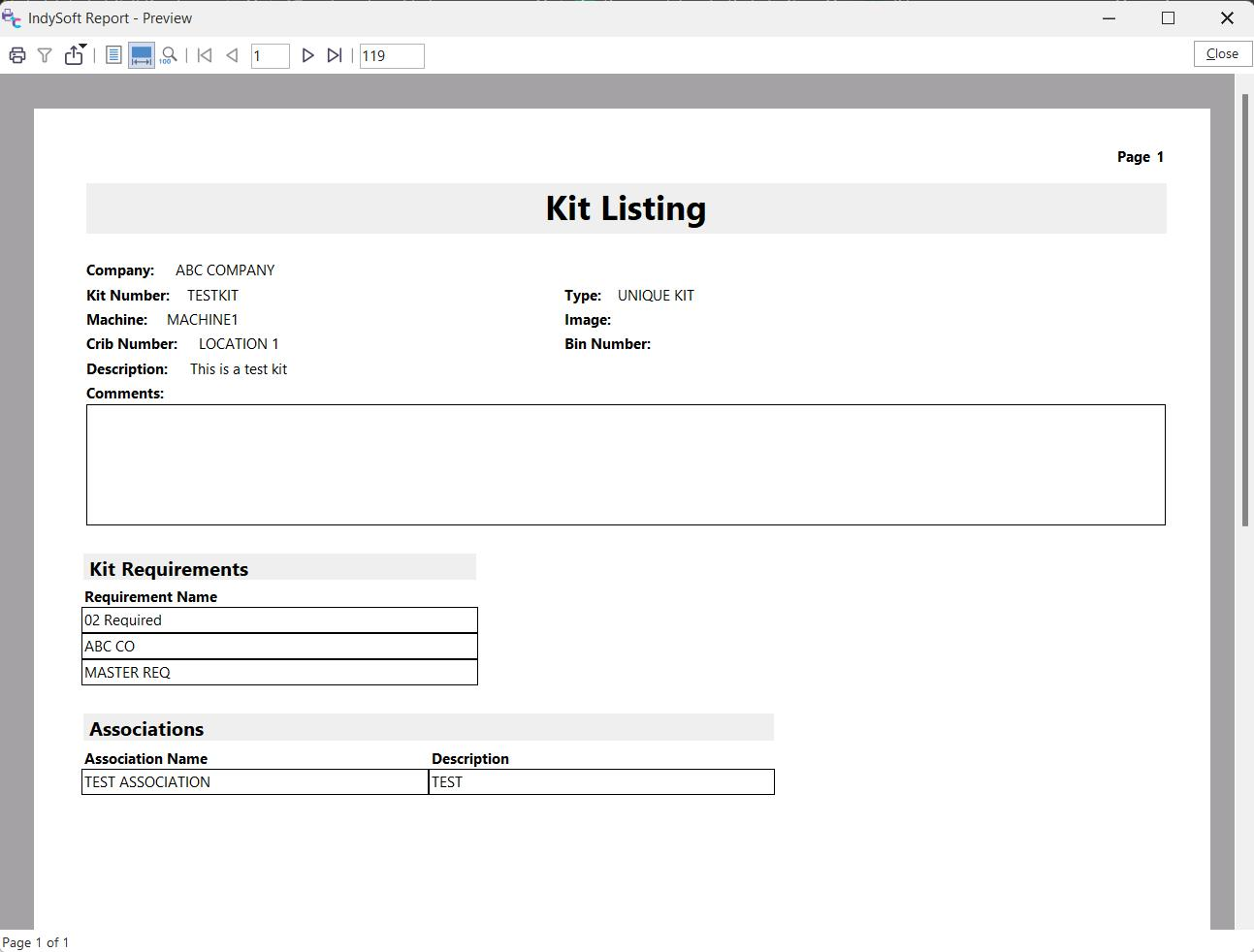Go to the first page
Image resolution: width=1254 pixels, height=952 pixels.
click(205, 56)
